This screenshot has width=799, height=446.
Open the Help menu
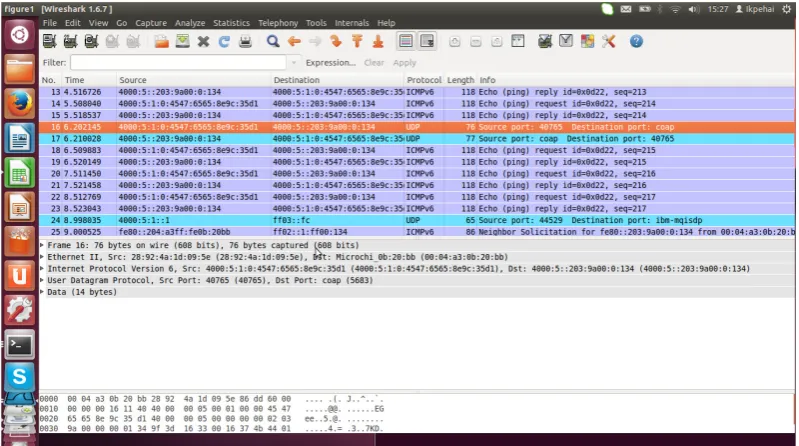(386, 23)
